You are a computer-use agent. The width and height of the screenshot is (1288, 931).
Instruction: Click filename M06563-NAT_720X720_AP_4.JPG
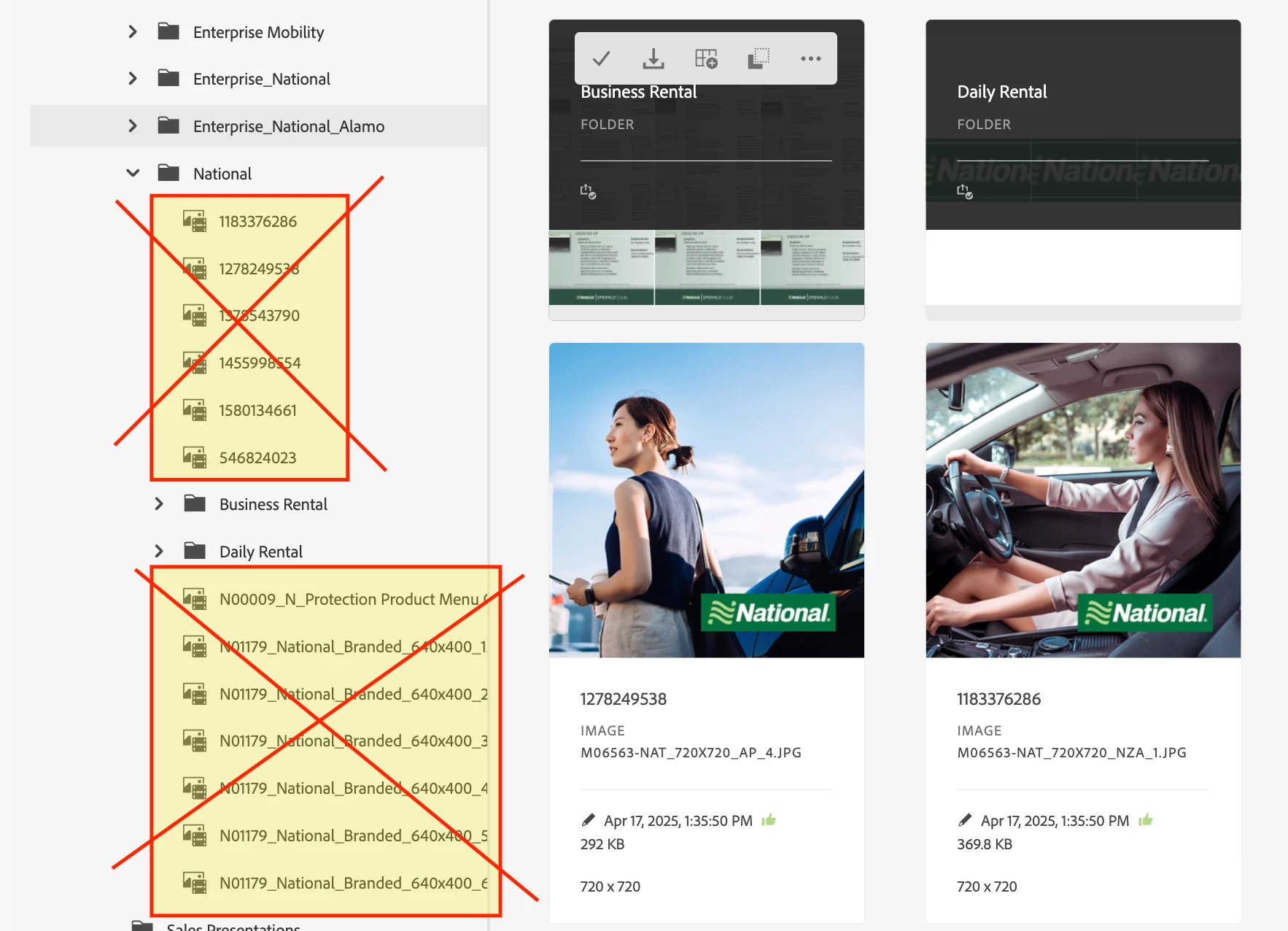point(691,752)
